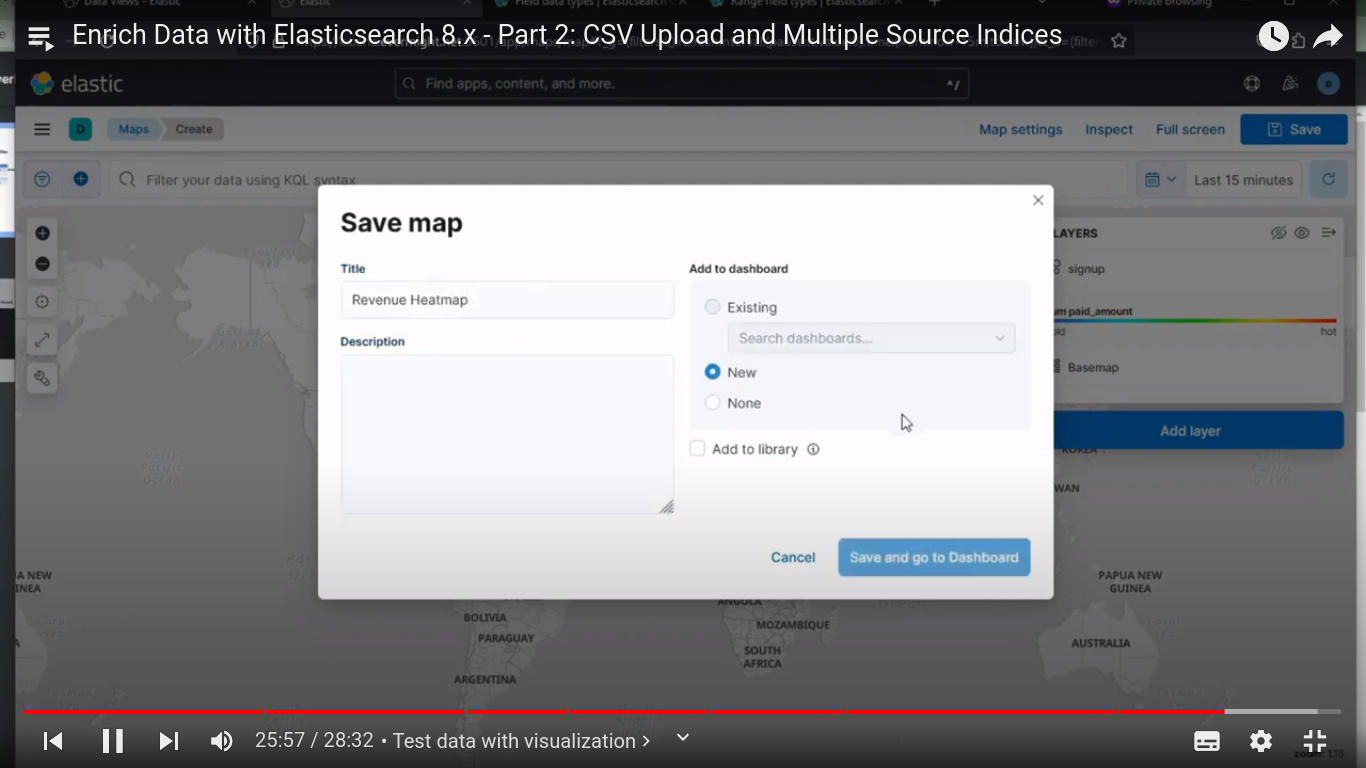Click the KQL syntax filter input
This screenshot has height=768, width=1366.
click(x=618, y=180)
